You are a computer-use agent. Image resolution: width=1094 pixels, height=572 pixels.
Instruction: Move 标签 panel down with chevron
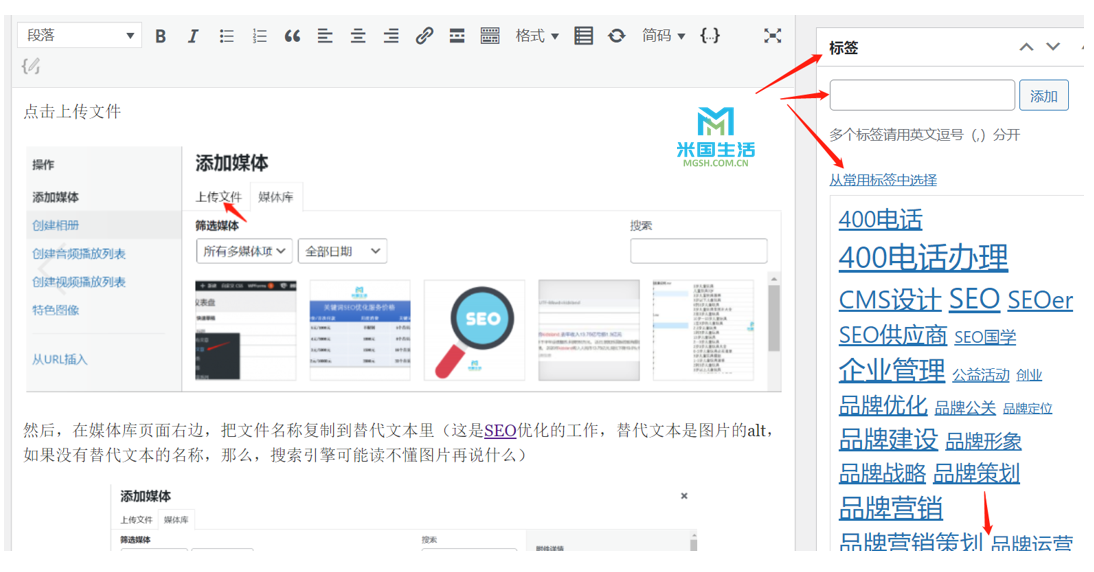1053,47
